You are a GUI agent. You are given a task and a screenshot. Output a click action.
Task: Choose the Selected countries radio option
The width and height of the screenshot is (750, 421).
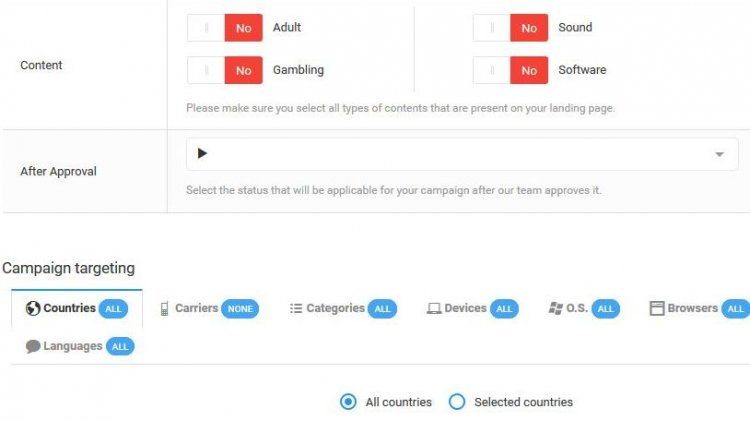(457, 402)
